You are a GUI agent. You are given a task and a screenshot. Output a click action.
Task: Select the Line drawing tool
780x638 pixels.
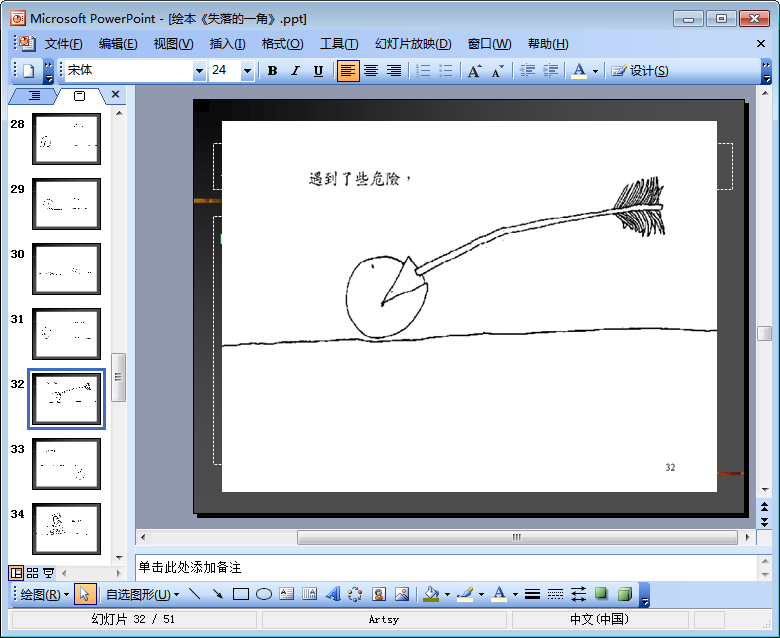195,594
